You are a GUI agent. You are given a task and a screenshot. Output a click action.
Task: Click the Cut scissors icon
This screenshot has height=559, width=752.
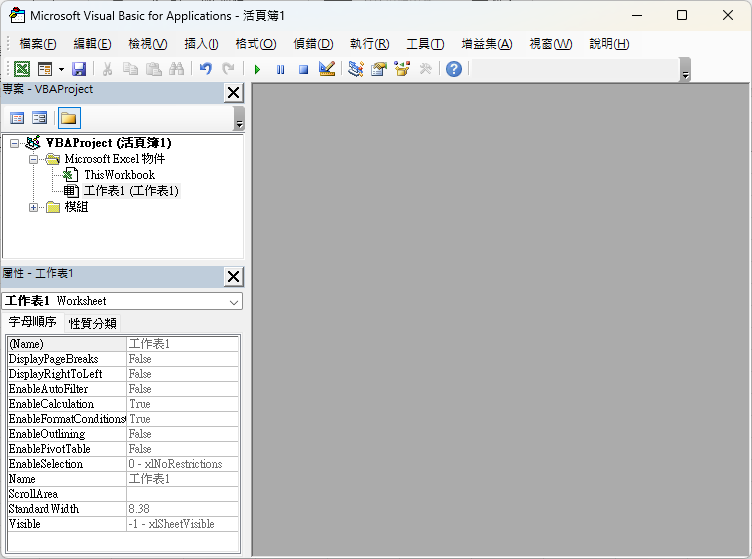point(107,69)
